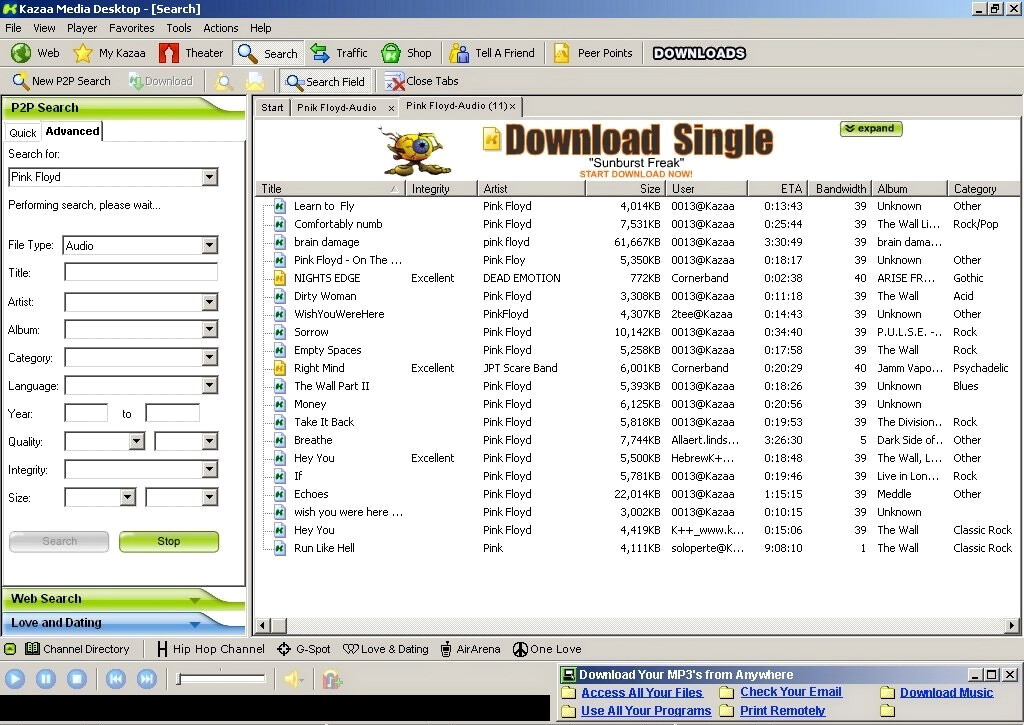Open Peer Points

pos(594,53)
